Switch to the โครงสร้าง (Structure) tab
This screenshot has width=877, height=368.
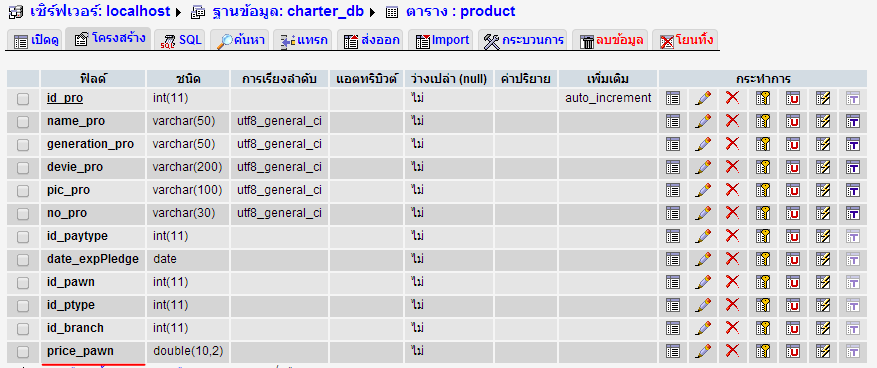point(109,39)
